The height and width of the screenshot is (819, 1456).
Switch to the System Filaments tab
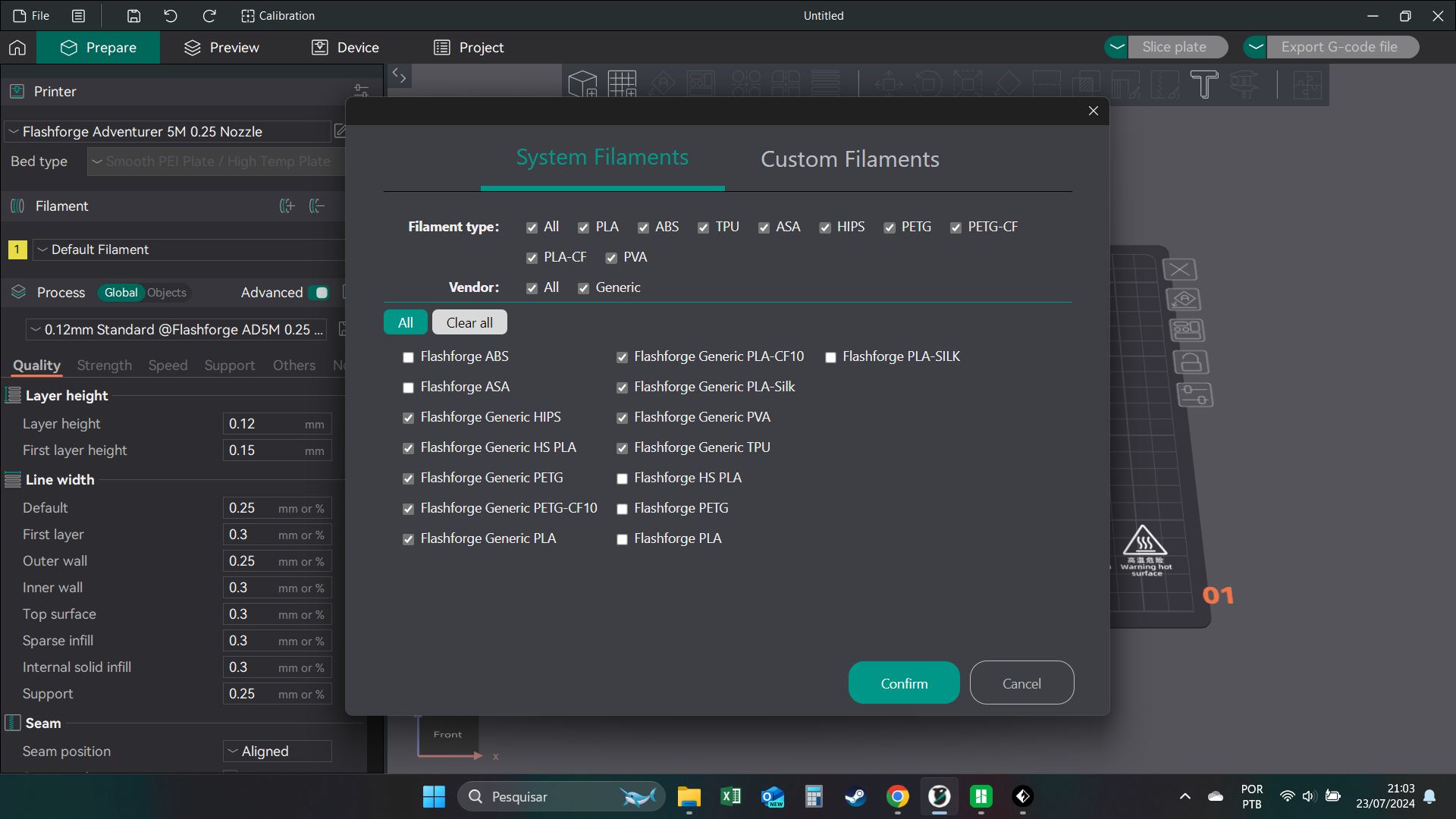tap(602, 157)
